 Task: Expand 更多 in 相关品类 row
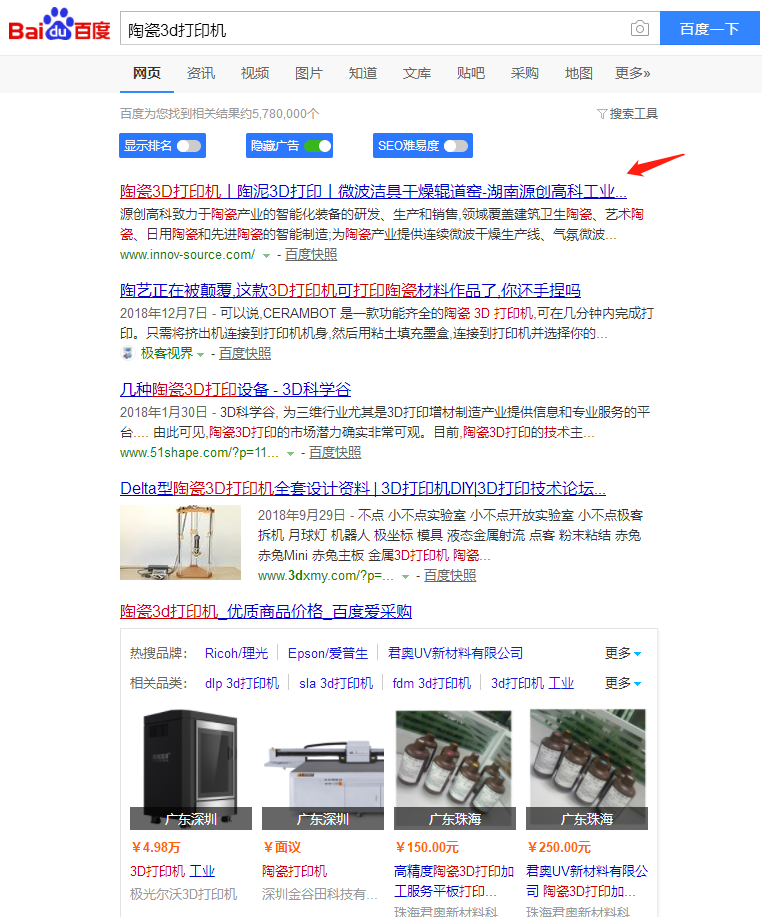pos(623,682)
